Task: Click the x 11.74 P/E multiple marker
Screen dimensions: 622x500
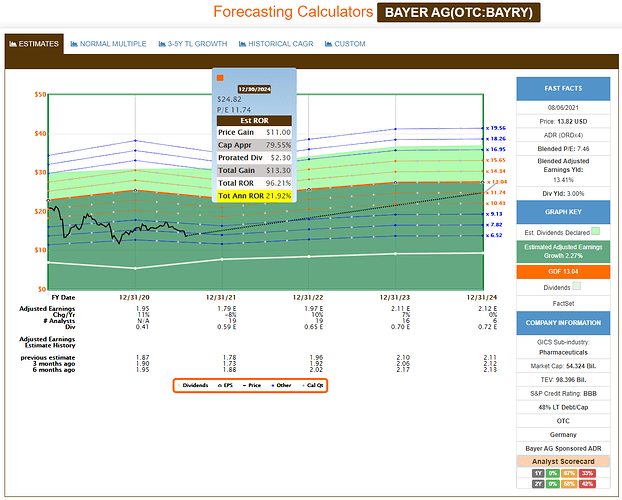Action: point(496,192)
